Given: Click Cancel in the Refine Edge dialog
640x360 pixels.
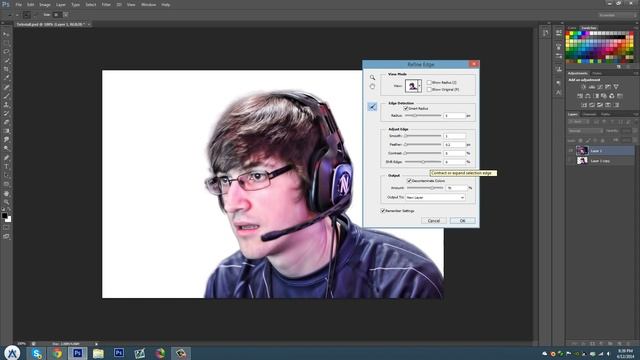Looking at the screenshot, I should point(433,220).
